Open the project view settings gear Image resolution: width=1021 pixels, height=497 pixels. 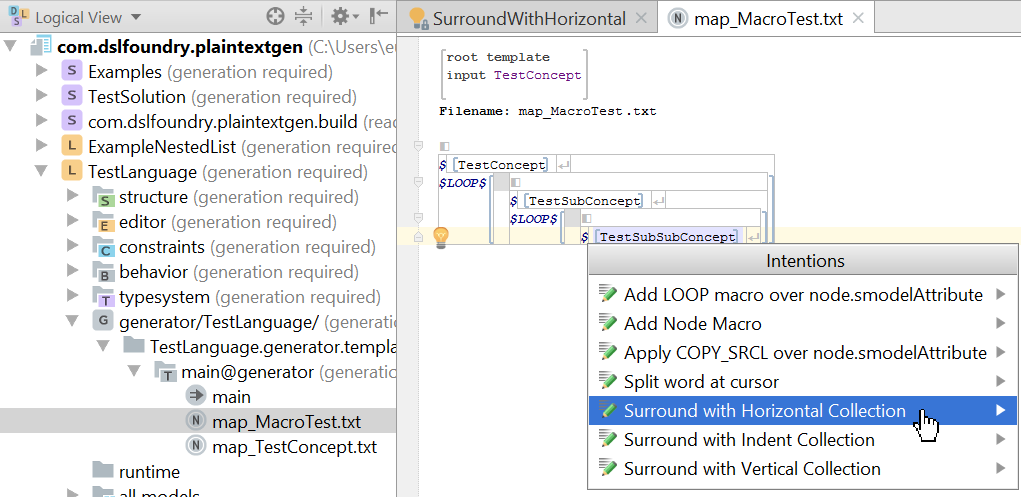click(x=340, y=17)
